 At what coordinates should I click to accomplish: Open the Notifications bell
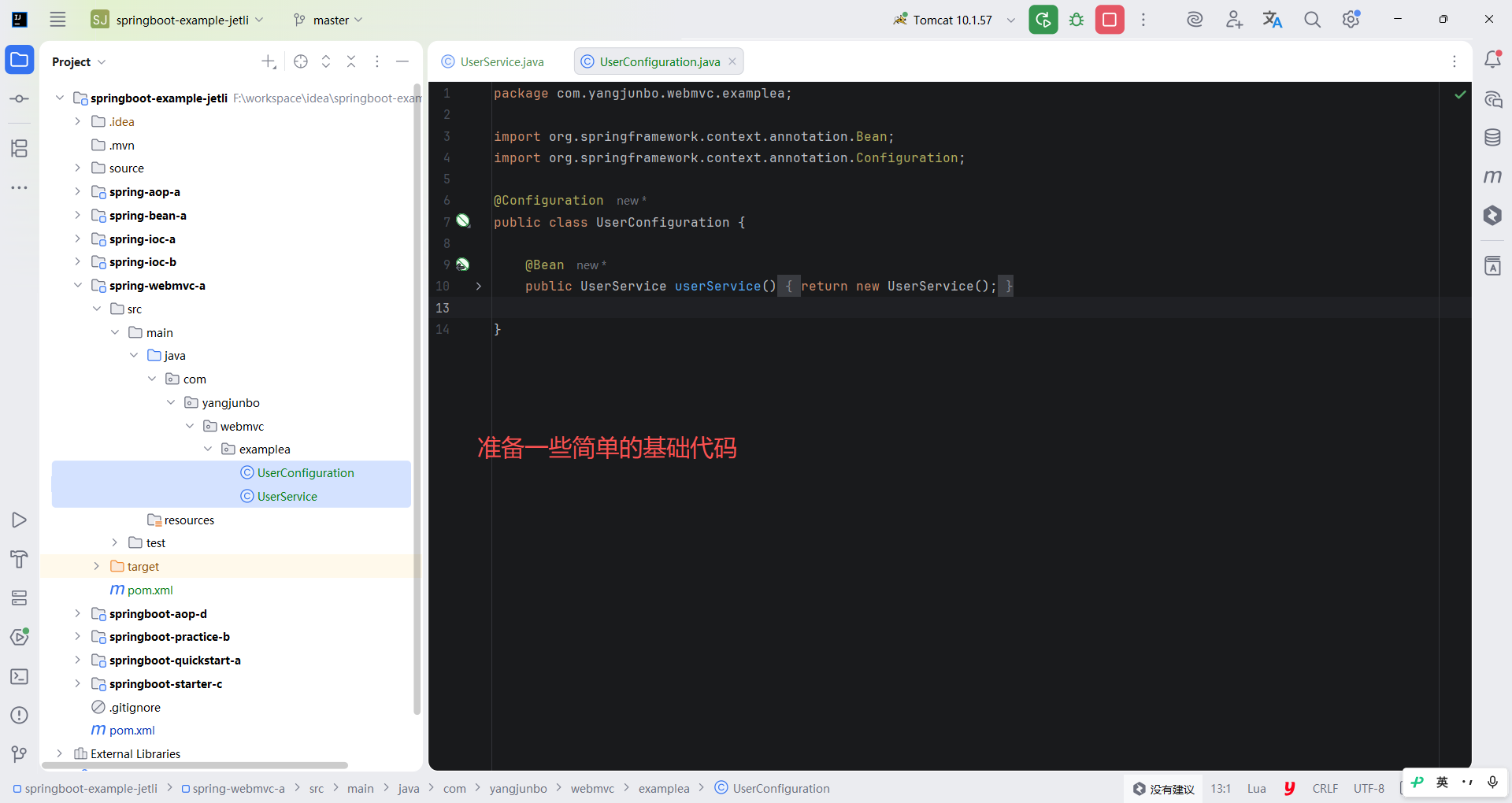click(1492, 60)
